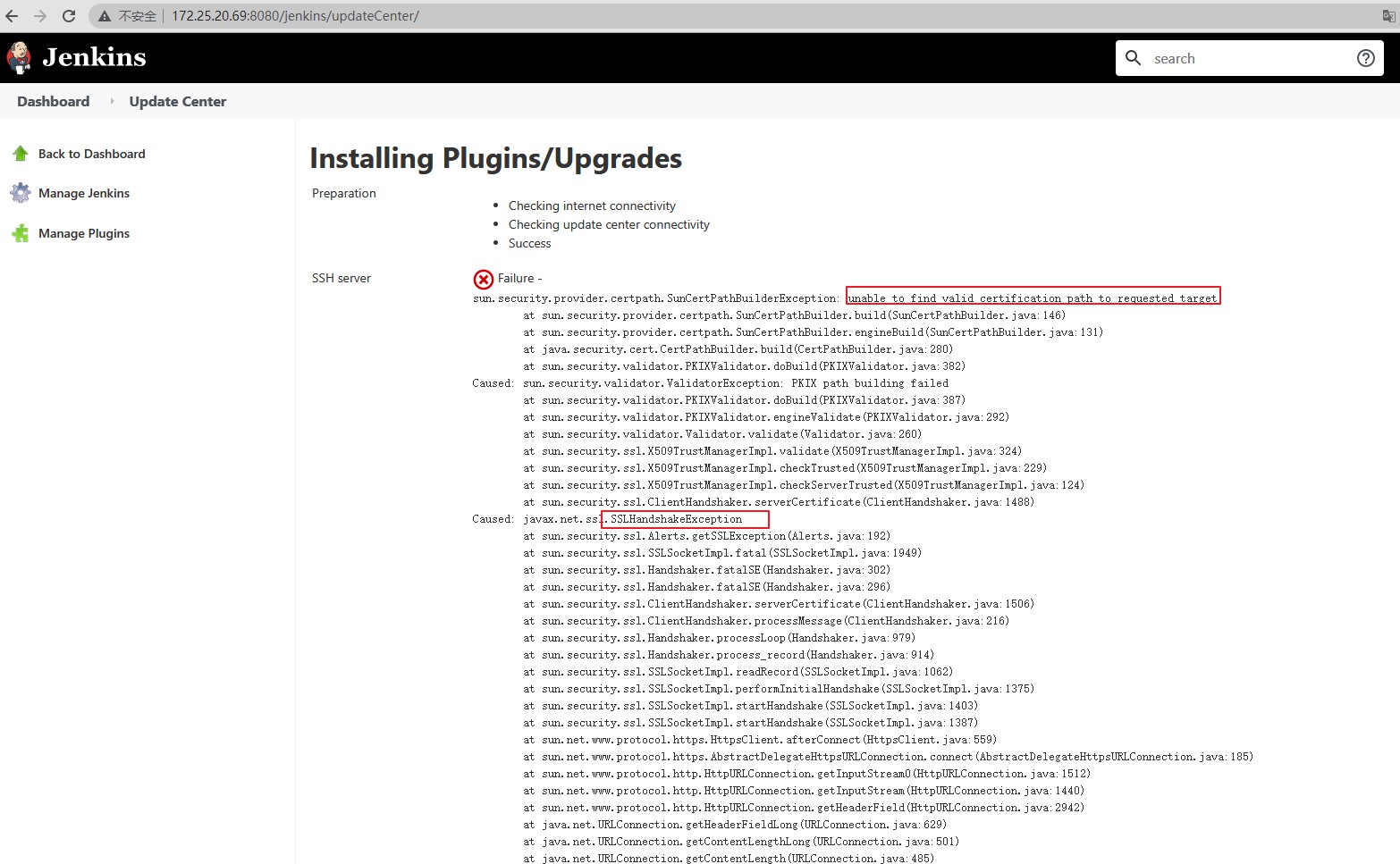Select Back to Dashboard link

click(x=92, y=154)
